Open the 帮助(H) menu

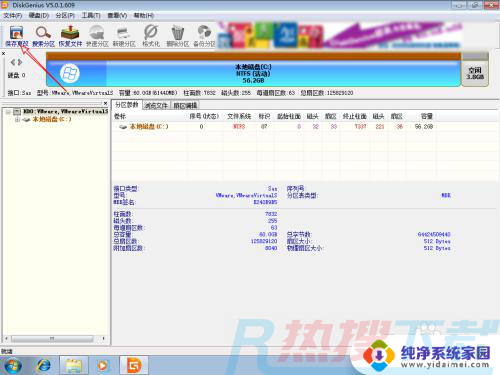click(x=144, y=15)
